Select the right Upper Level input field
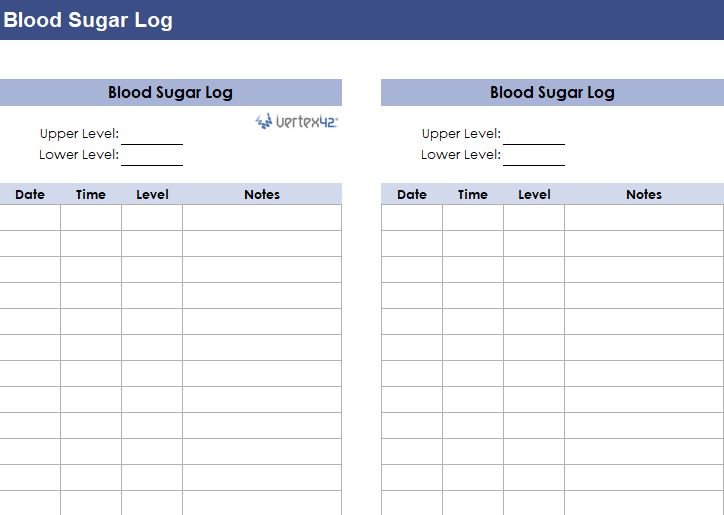 [x=534, y=134]
